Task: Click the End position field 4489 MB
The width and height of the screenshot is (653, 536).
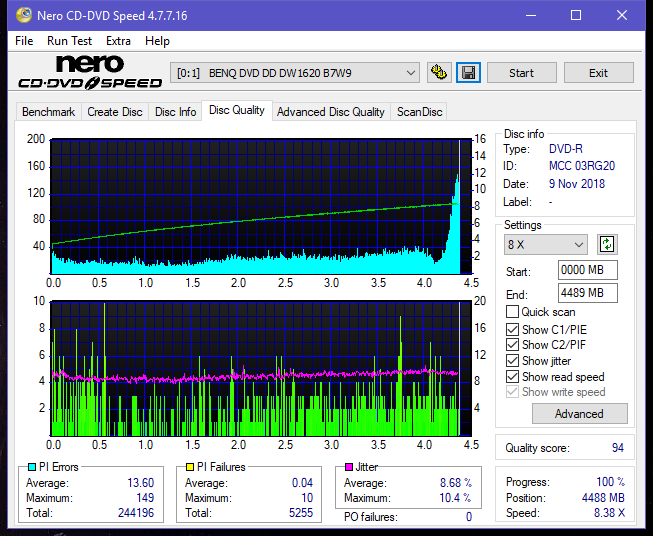Action: pos(587,293)
